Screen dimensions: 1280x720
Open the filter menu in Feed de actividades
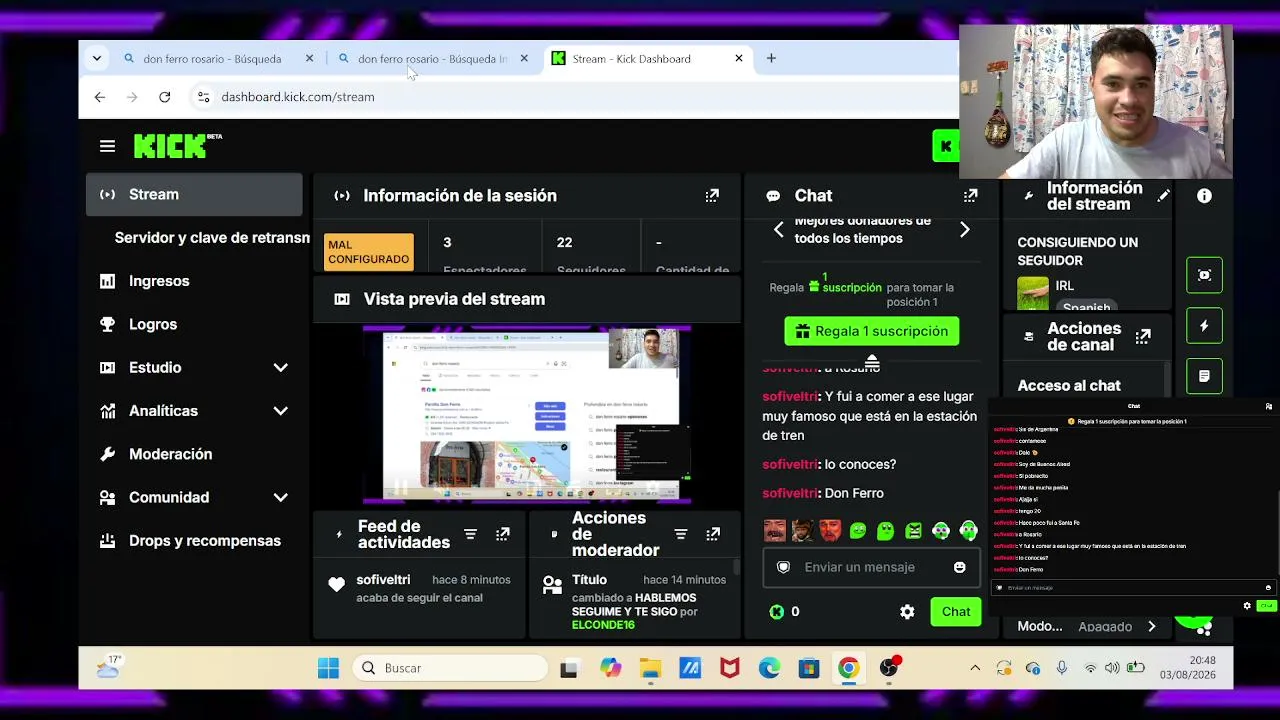click(470, 534)
